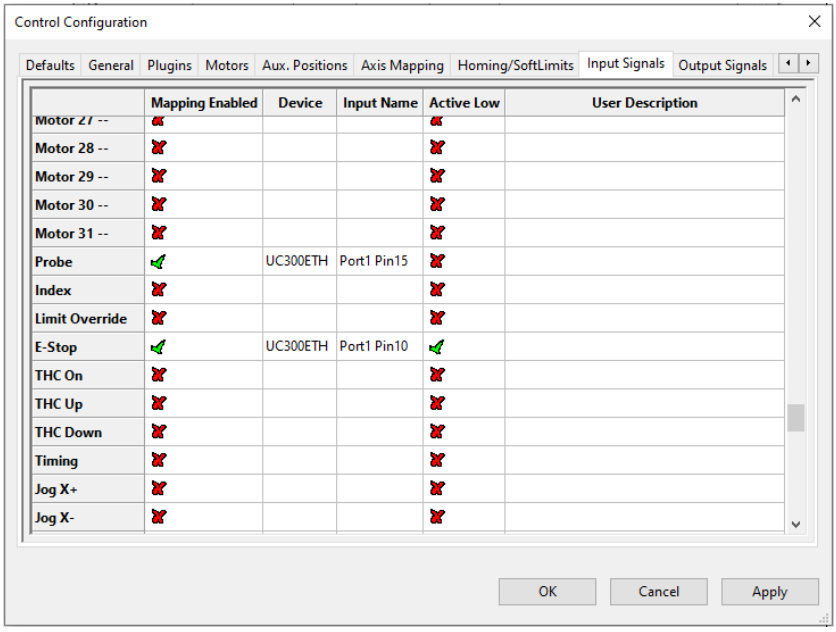Image resolution: width=836 pixels, height=632 pixels.
Task: Toggle Probe Mapping Enabled green checkmark
Action: click(x=158, y=262)
